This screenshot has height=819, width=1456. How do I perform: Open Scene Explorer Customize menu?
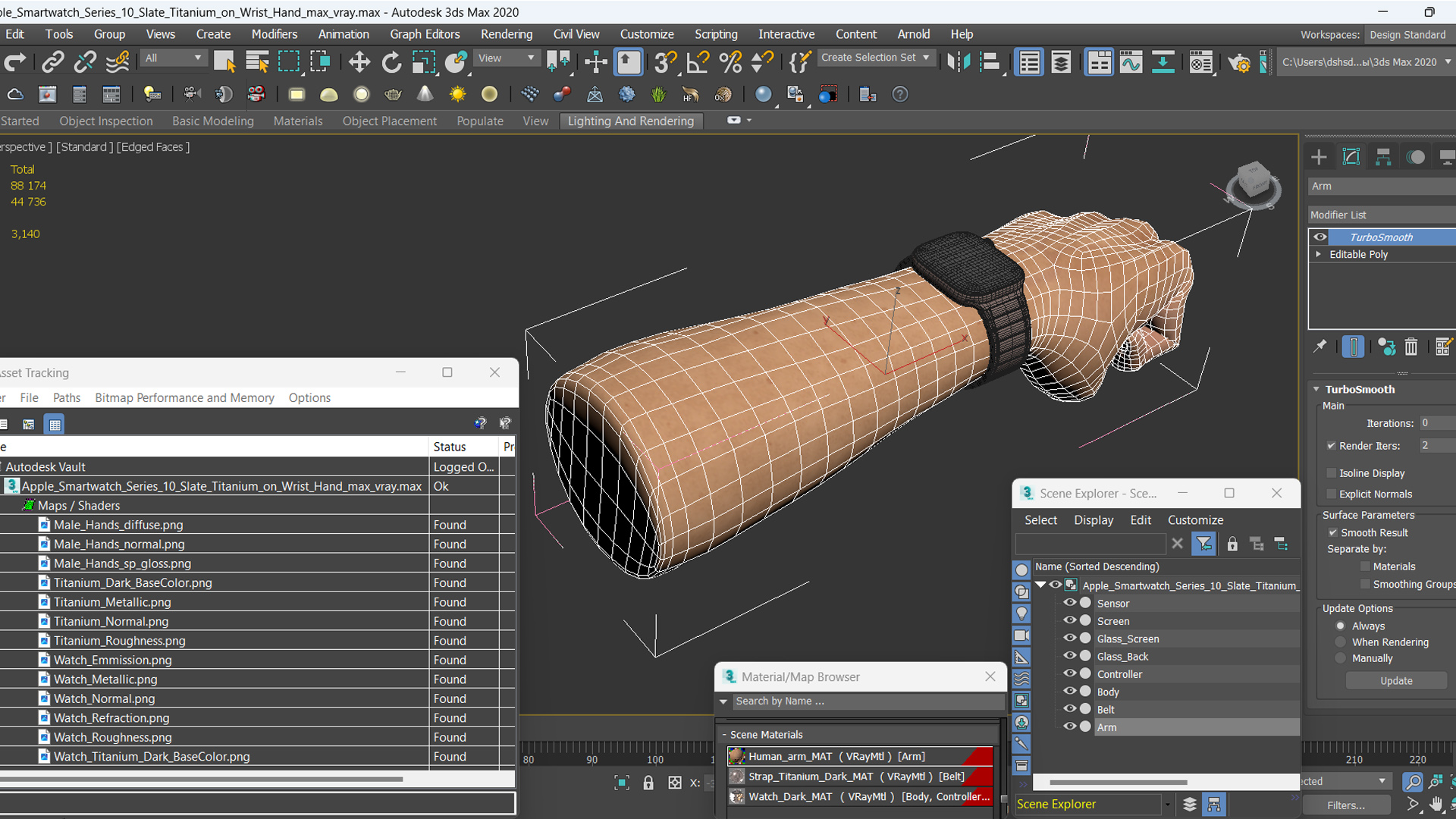[1195, 519]
